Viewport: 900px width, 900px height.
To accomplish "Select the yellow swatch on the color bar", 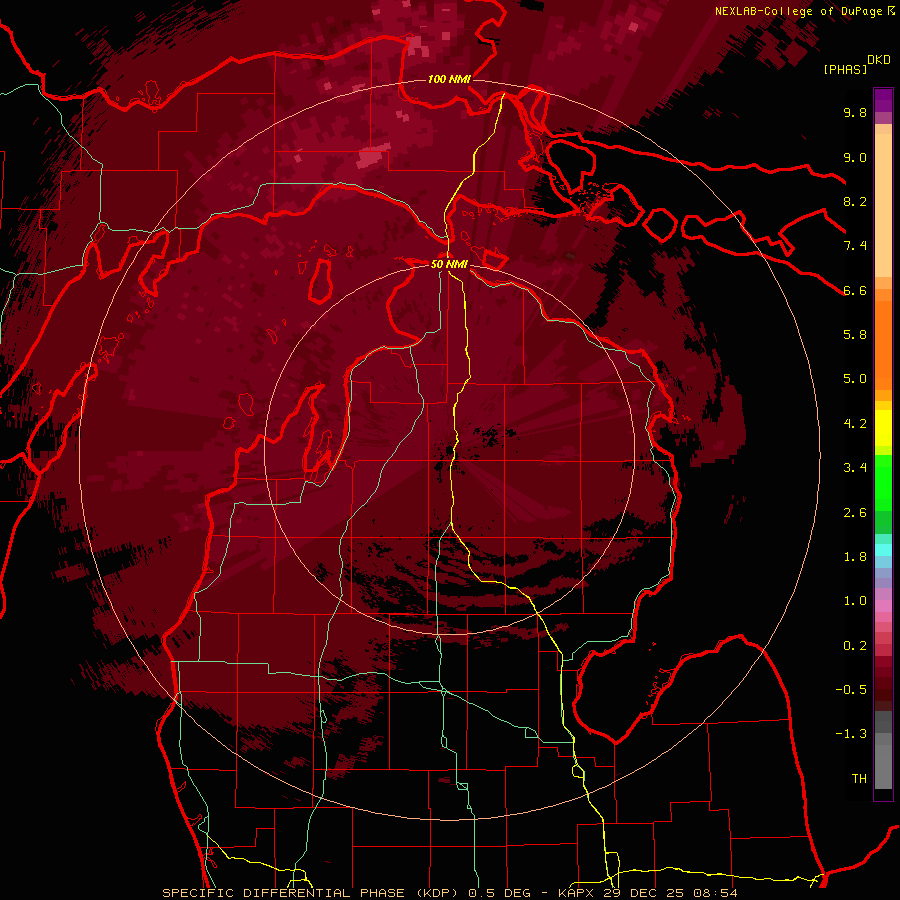I will (x=883, y=428).
